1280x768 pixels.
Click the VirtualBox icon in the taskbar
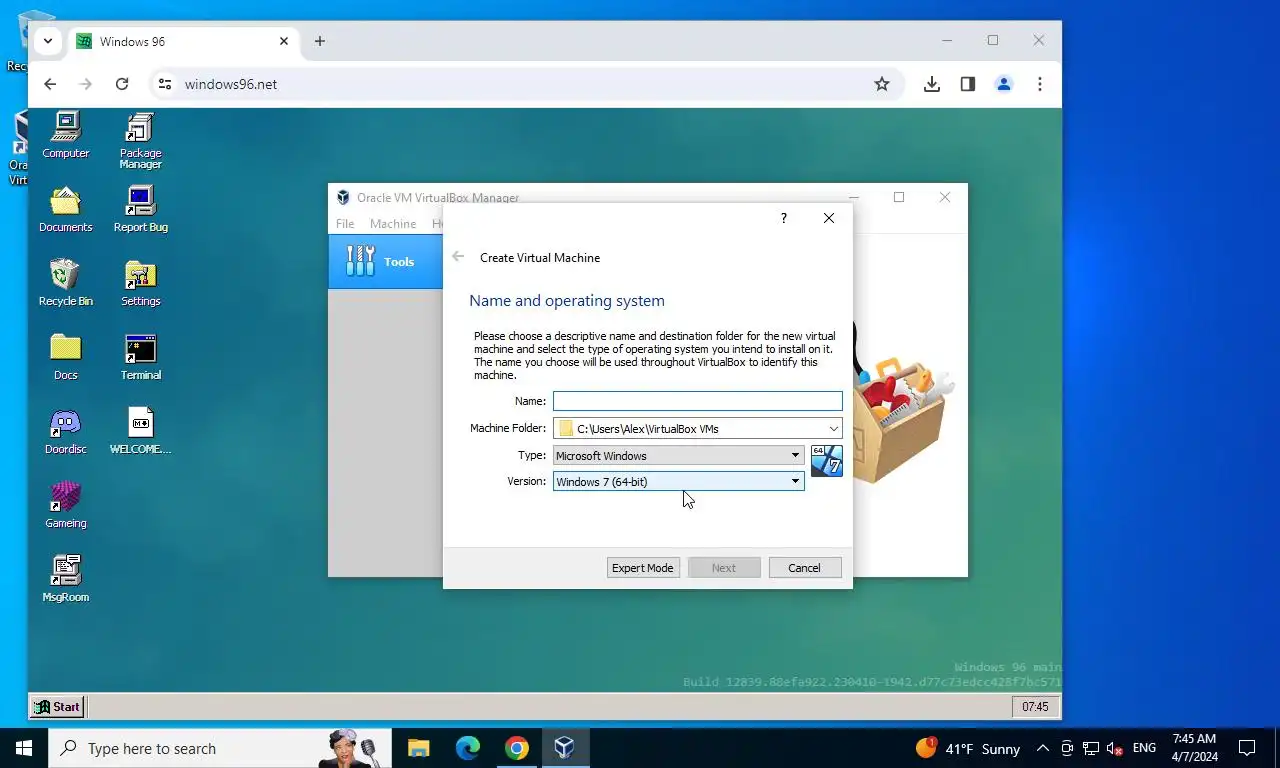coord(564,748)
